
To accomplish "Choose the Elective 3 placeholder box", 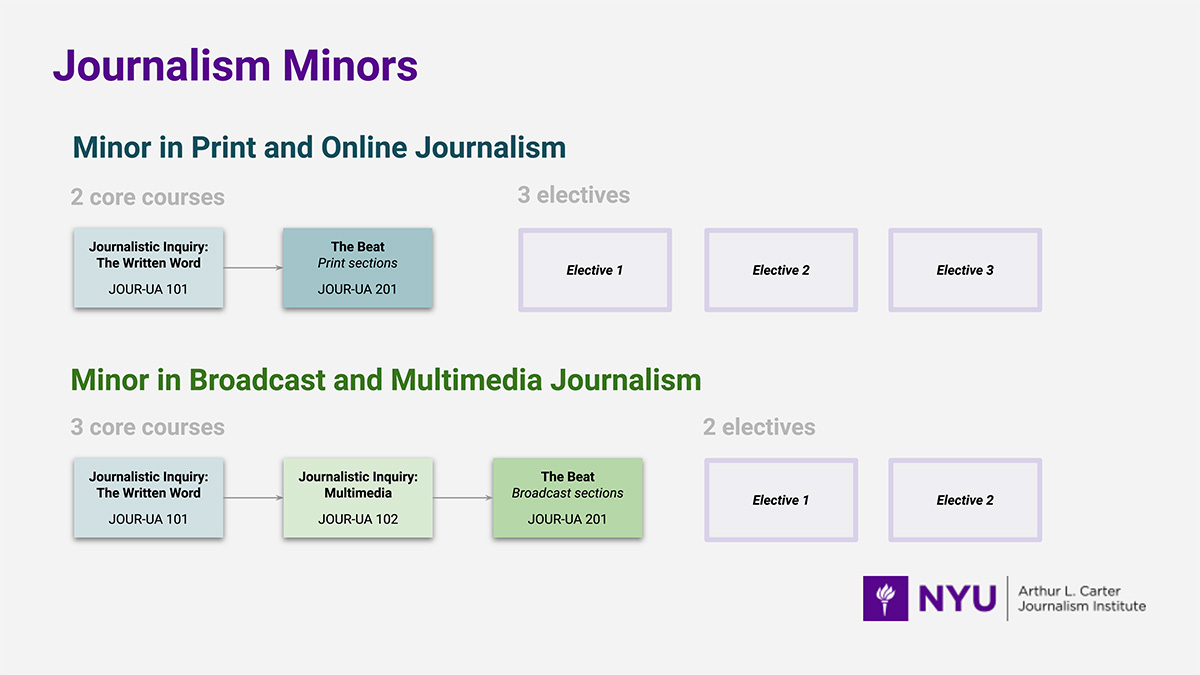I will point(965,270).
